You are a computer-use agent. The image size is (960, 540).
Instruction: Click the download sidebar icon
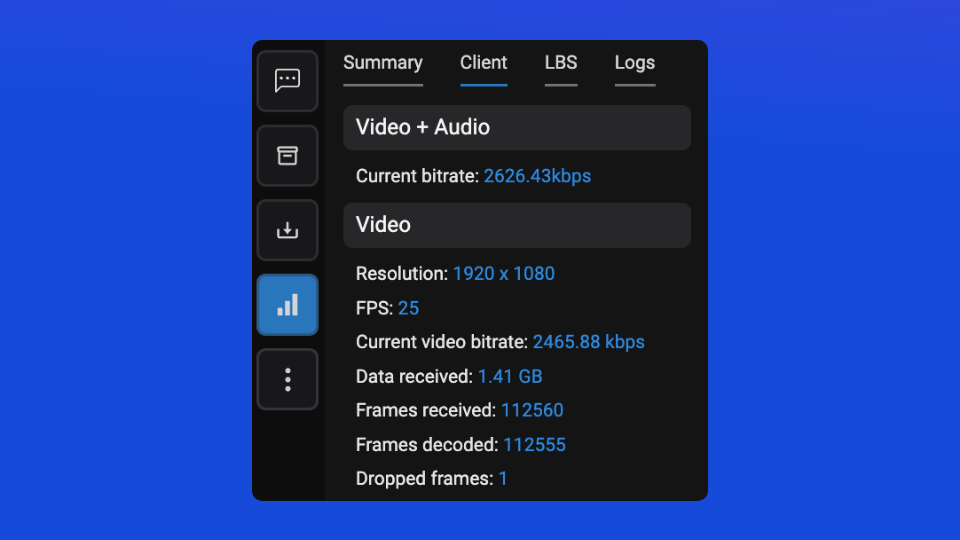287,230
